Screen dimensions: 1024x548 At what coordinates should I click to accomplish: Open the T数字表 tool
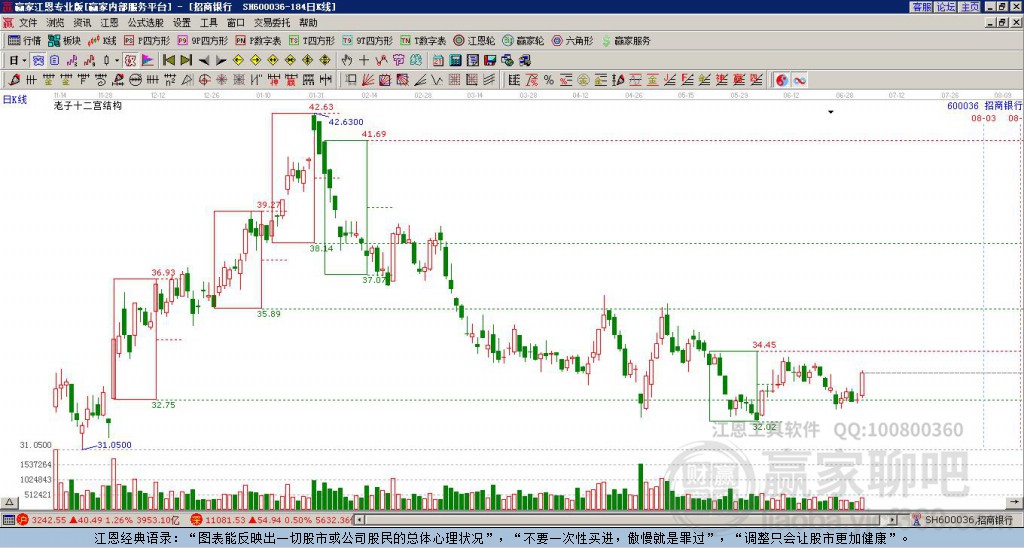pyautogui.click(x=423, y=40)
